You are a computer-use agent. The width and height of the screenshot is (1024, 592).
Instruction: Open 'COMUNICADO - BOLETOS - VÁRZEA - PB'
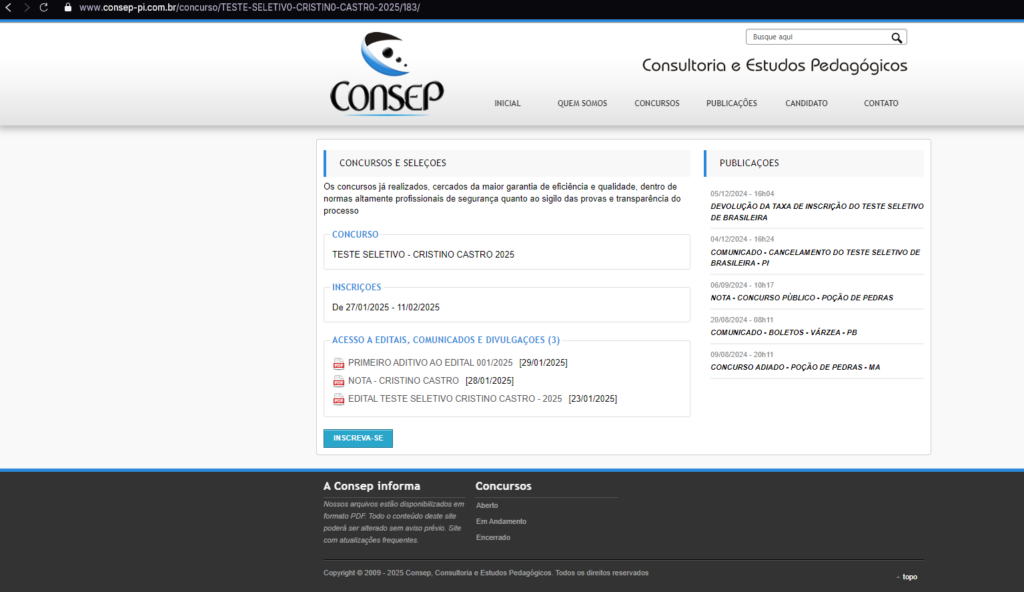click(x=784, y=332)
